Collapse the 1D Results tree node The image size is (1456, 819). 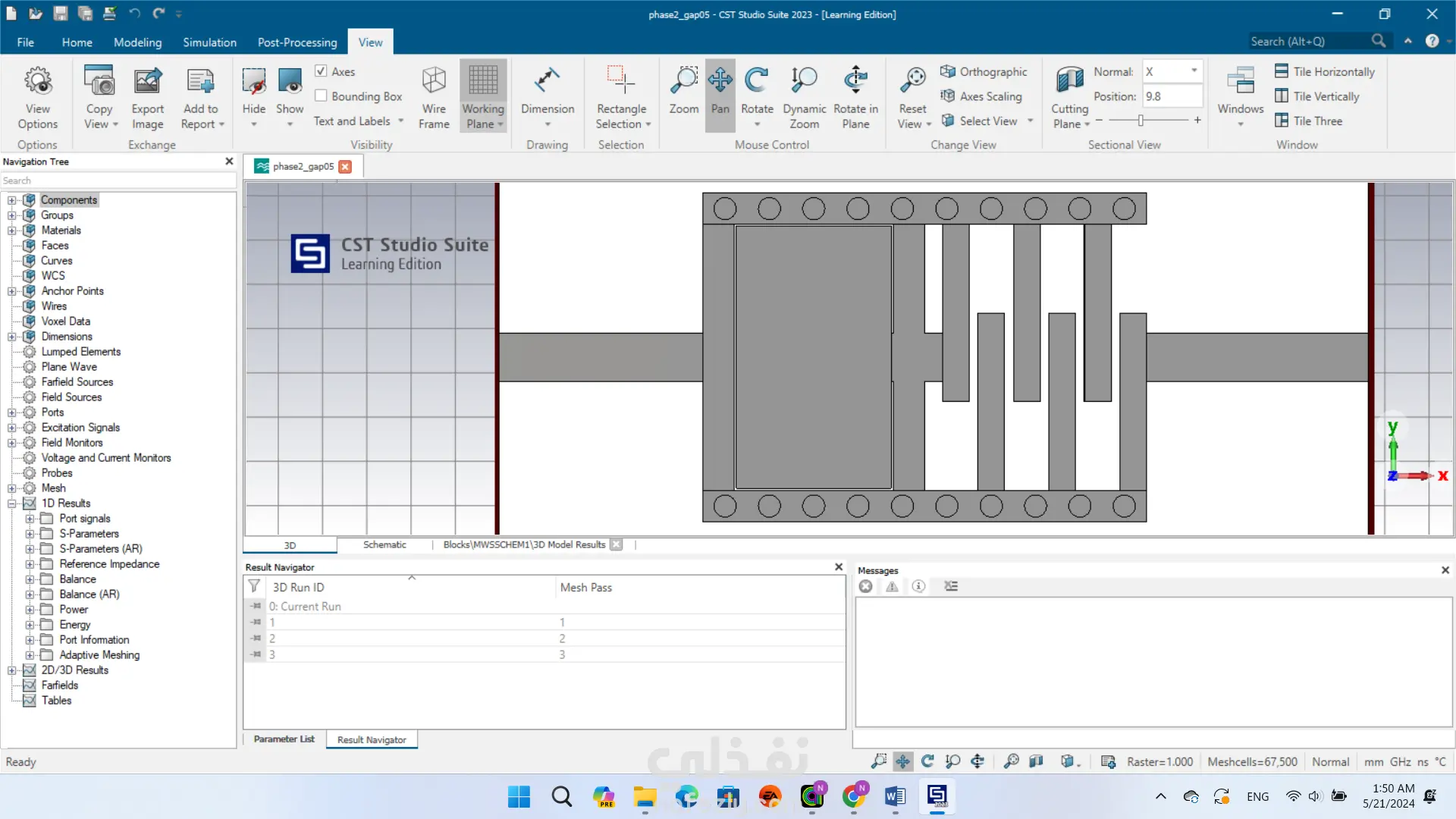pyautogui.click(x=11, y=504)
